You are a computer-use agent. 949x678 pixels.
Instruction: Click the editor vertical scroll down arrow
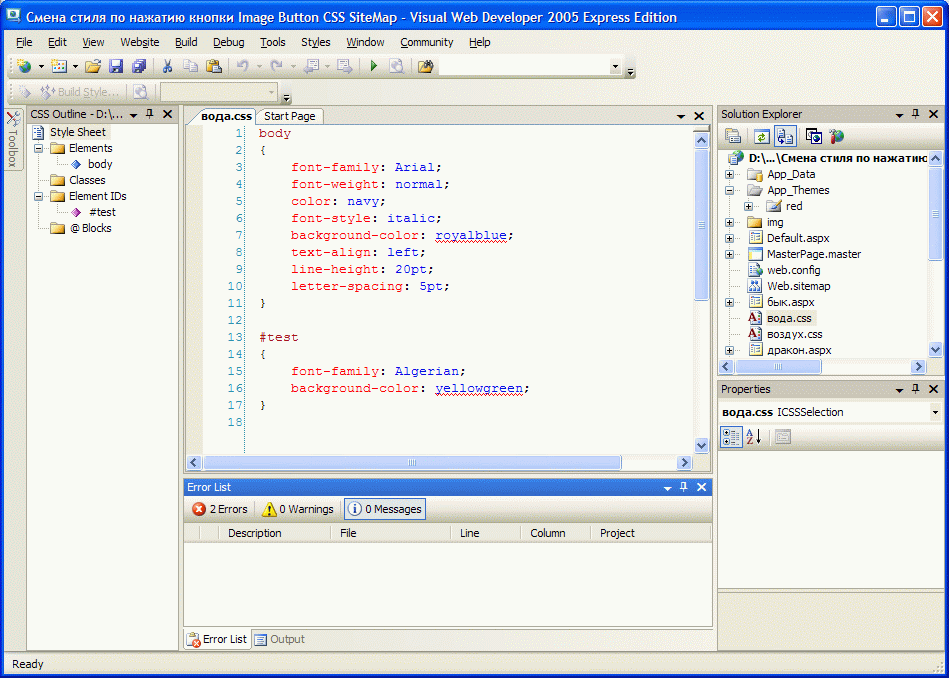pyautogui.click(x=701, y=446)
